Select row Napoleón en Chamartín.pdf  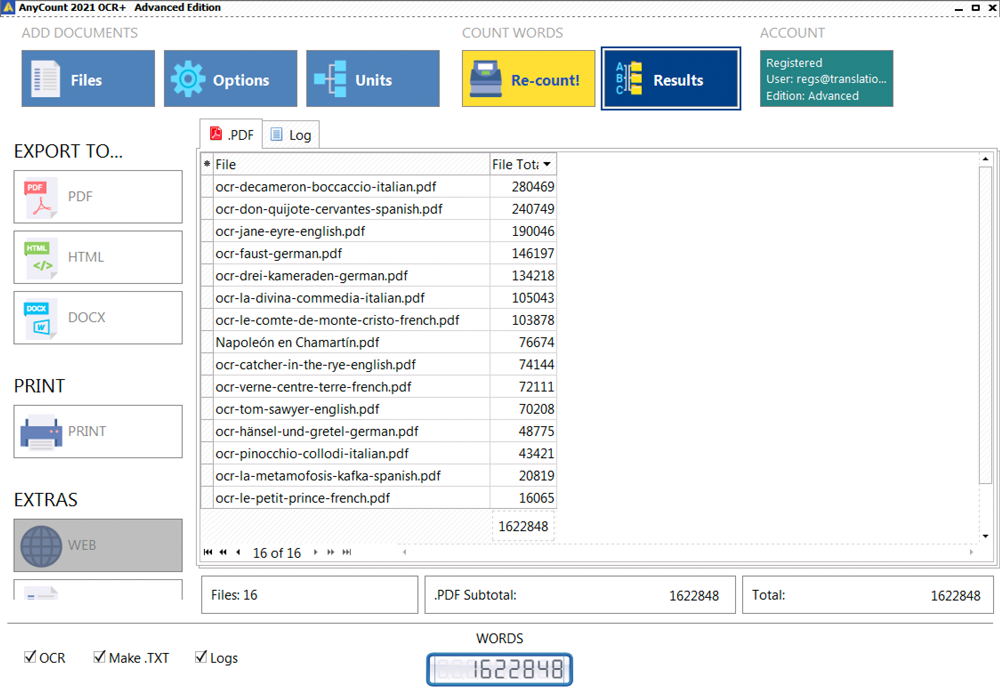coord(378,342)
